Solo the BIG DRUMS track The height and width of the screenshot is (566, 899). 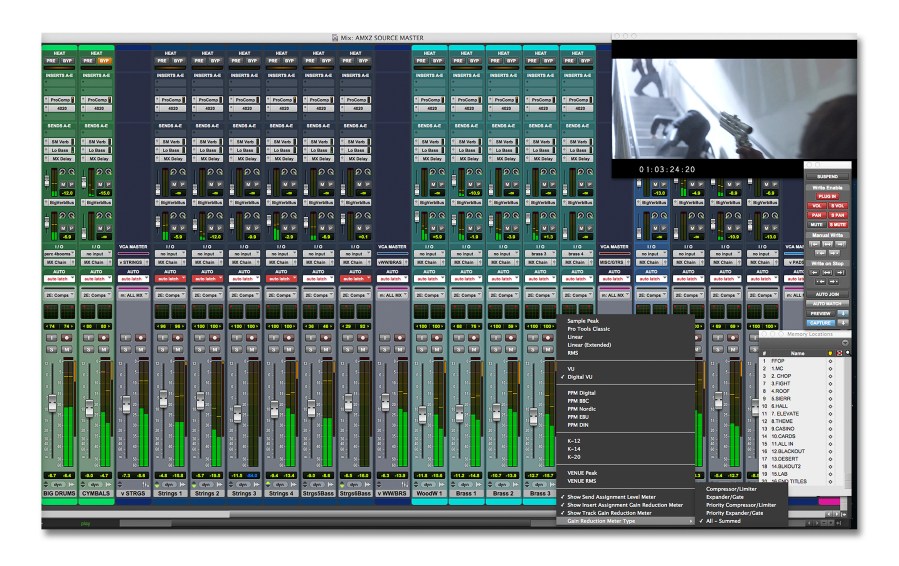(x=53, y=349)
